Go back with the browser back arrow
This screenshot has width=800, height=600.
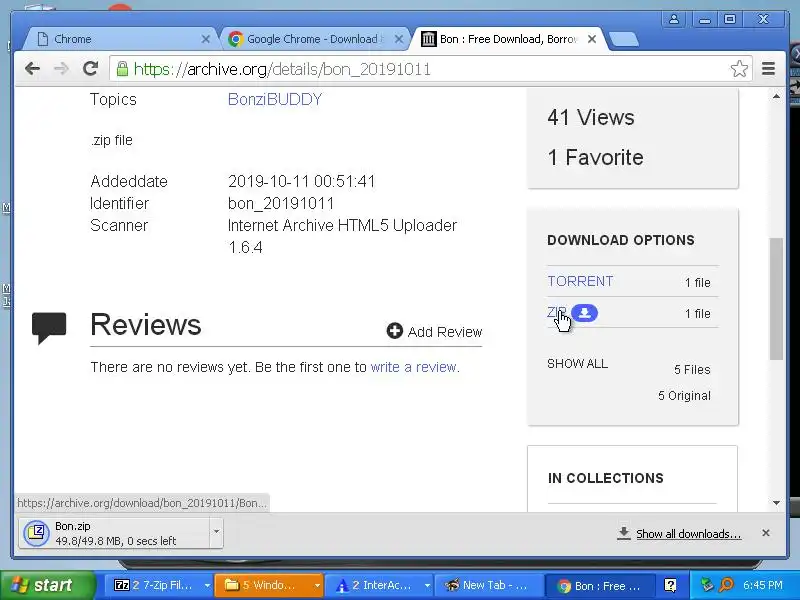(x=32, y=68)
